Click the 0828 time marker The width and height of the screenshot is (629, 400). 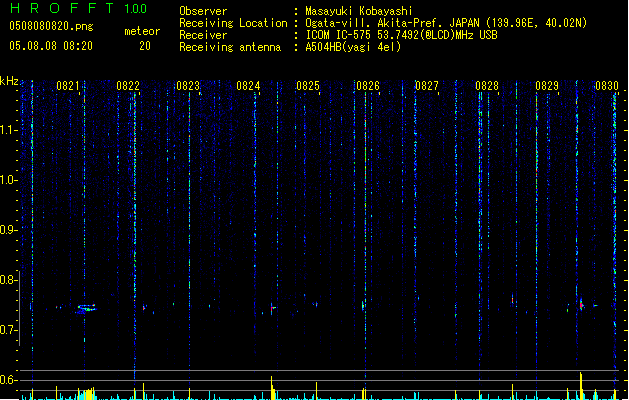coord(487,86)
